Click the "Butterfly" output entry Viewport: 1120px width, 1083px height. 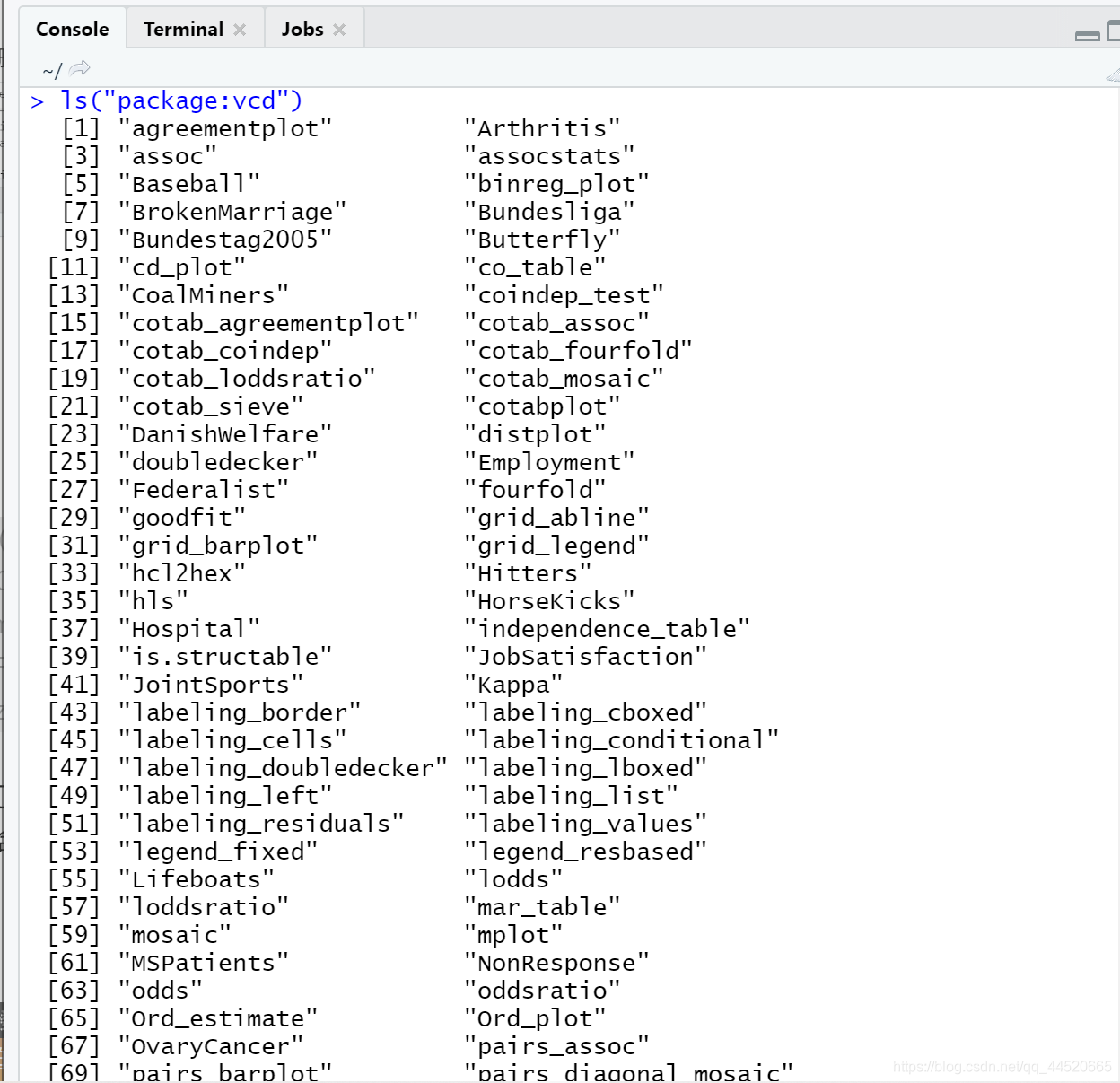point(542,240)
